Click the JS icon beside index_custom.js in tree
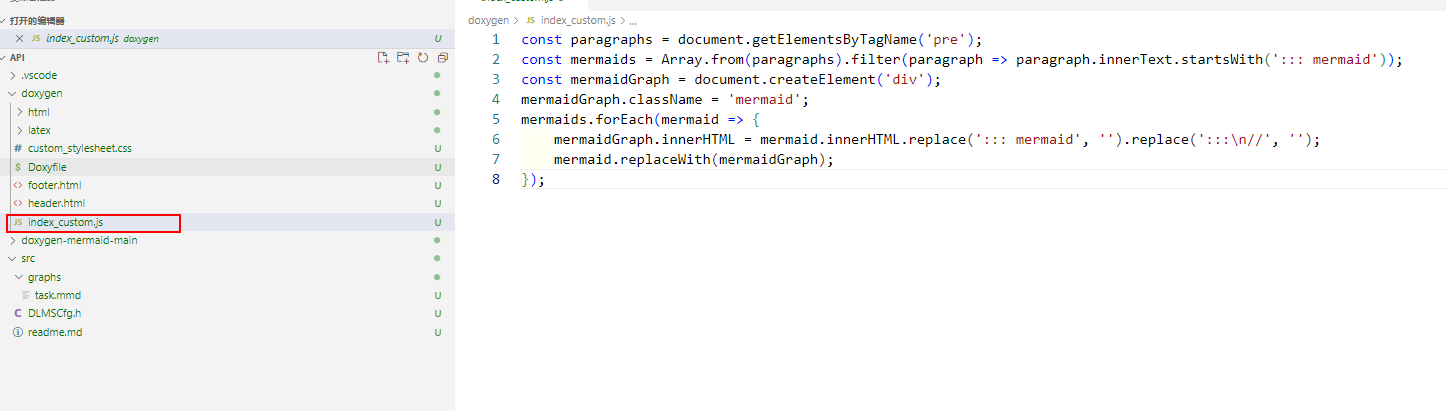Image resolution: width=1446 pixels, height=411 pixels. [x=17, y=222]
